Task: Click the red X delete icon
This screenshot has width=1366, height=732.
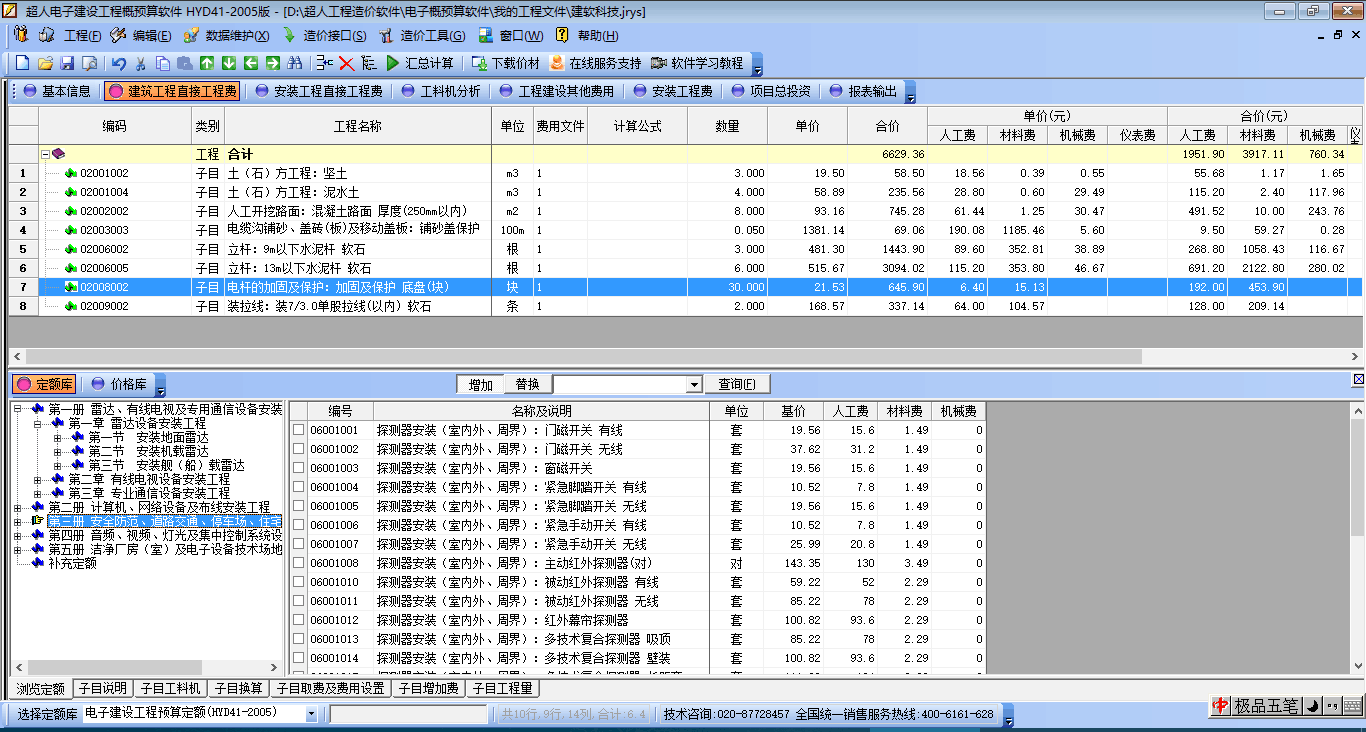Action: (347, 63)
